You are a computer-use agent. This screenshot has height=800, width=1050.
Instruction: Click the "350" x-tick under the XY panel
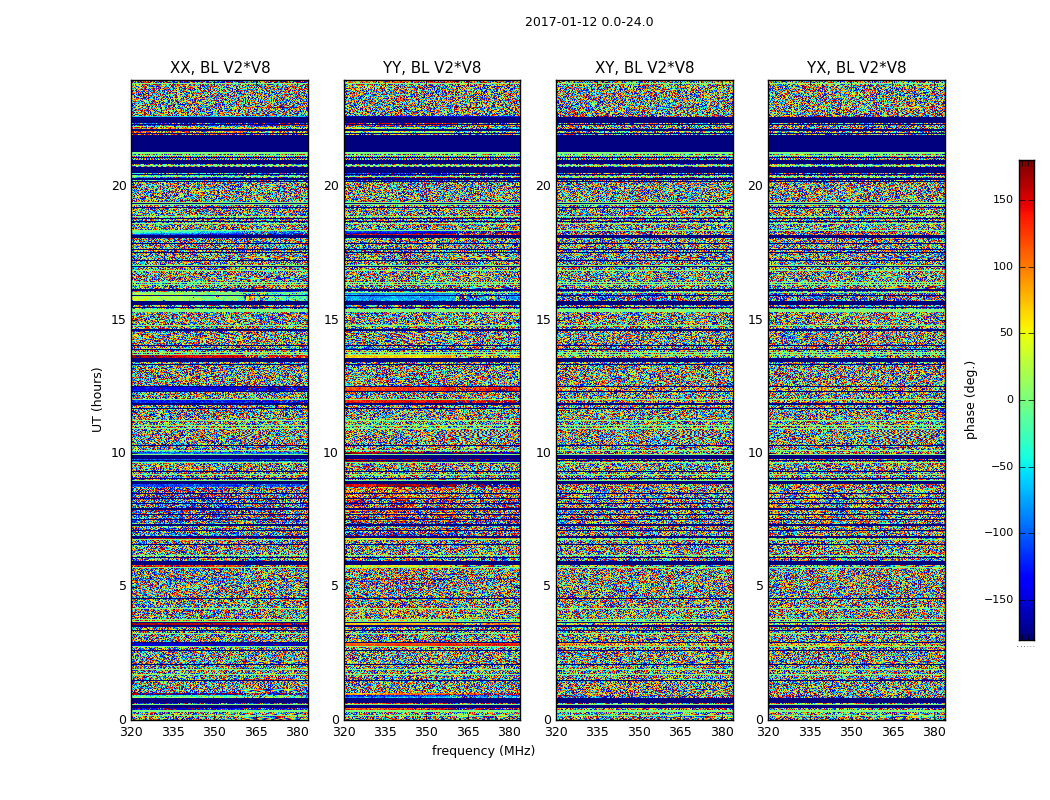pyautogui.click(x=639, y=732)
